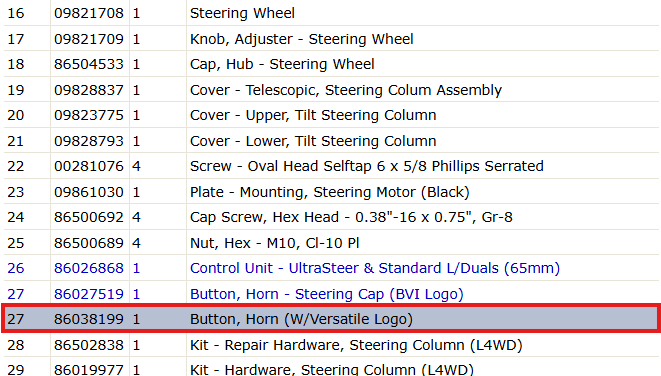Click highlighted Button, Horn (W/Versatile Logo) row

point(331,319)
